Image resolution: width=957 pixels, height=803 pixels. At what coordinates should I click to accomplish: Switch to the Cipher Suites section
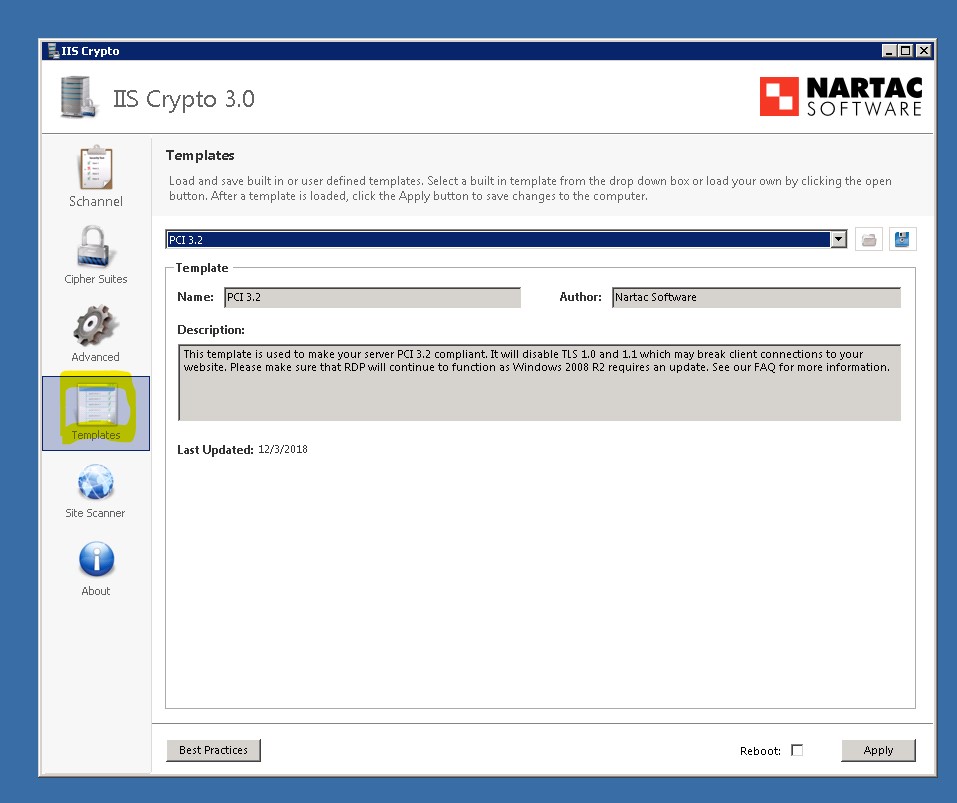click(x=96, y=254)
